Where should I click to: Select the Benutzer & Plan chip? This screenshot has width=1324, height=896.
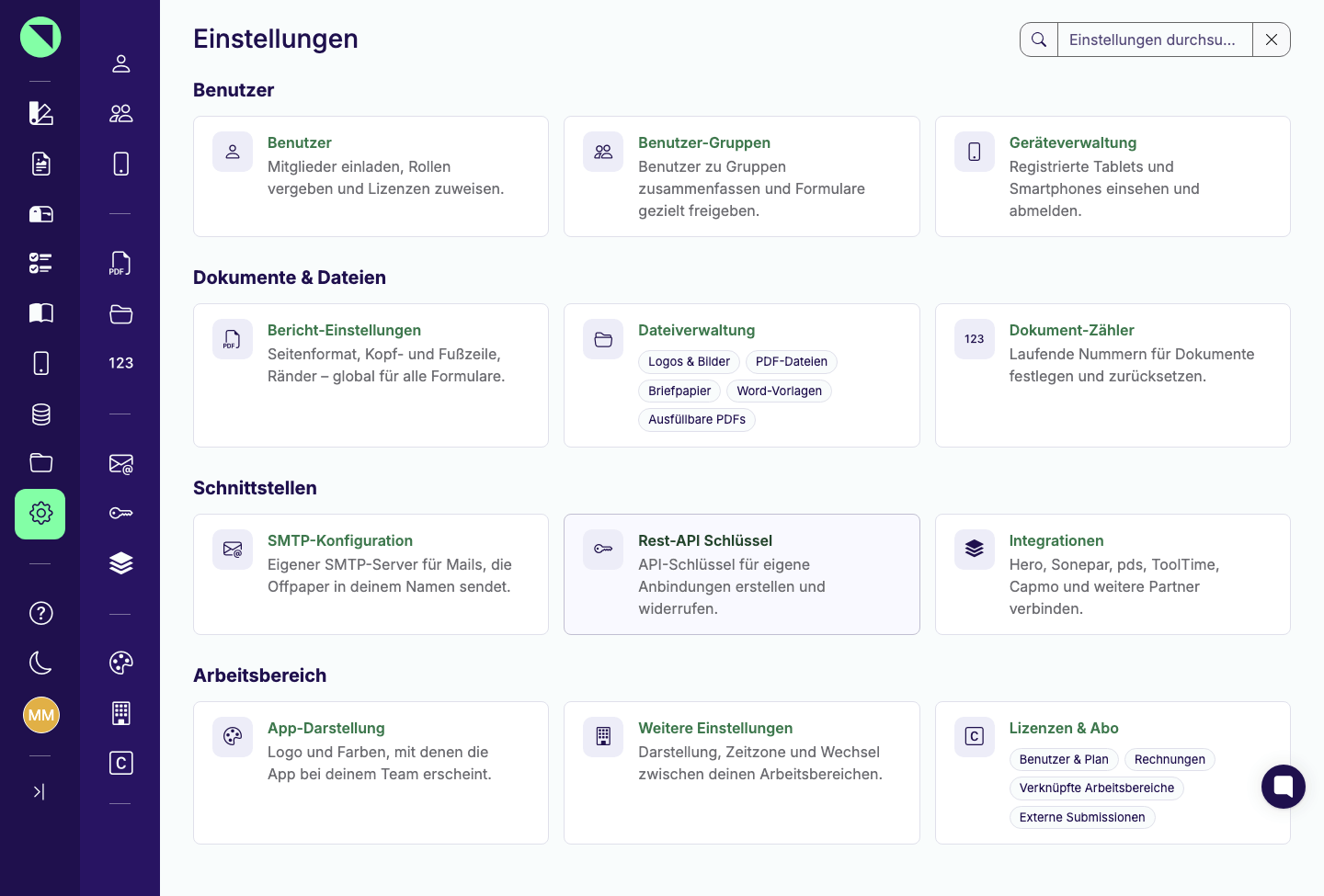click(1064, 760)
